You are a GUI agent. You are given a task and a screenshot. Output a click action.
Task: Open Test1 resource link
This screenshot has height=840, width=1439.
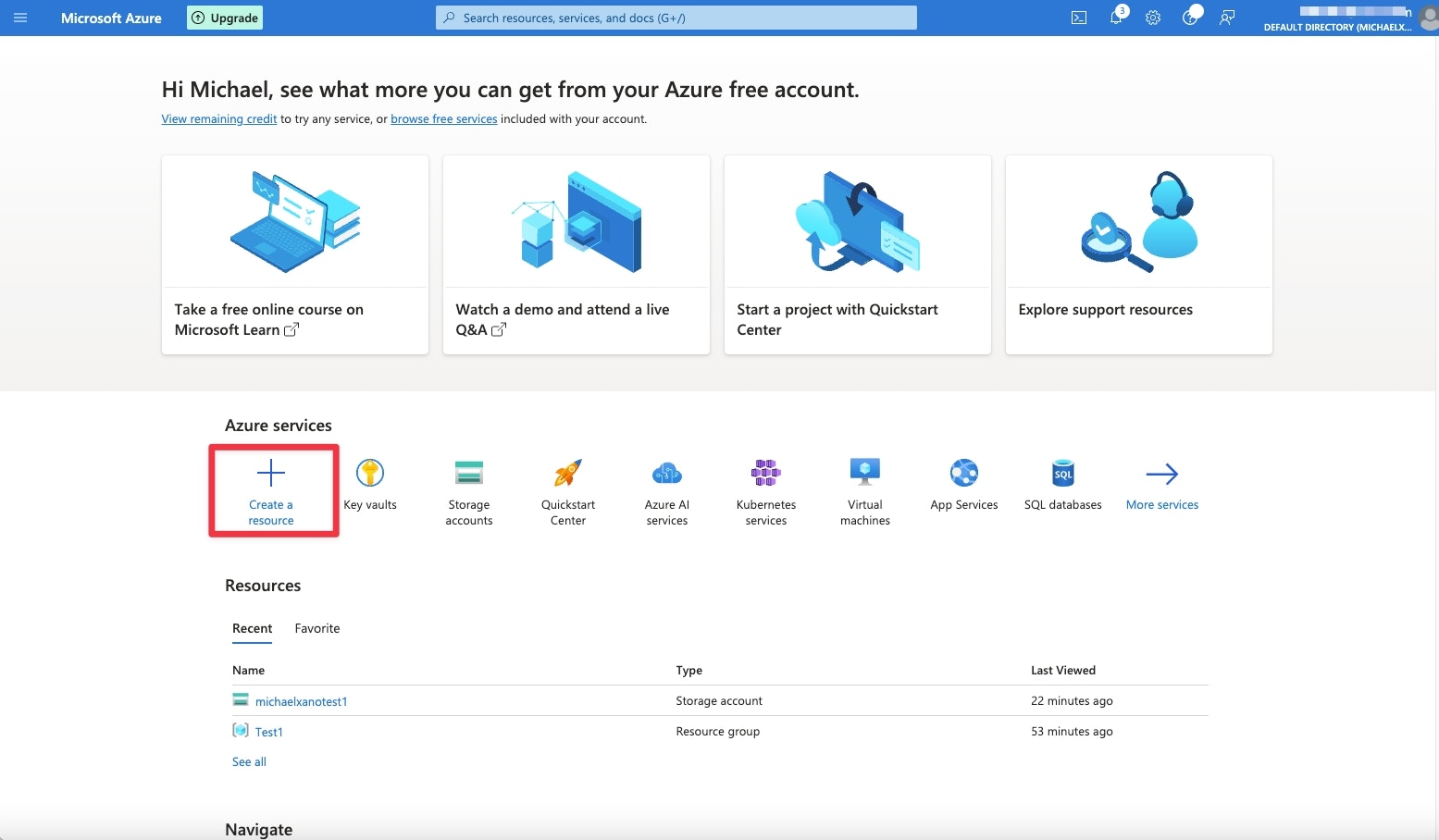(269, 733)
